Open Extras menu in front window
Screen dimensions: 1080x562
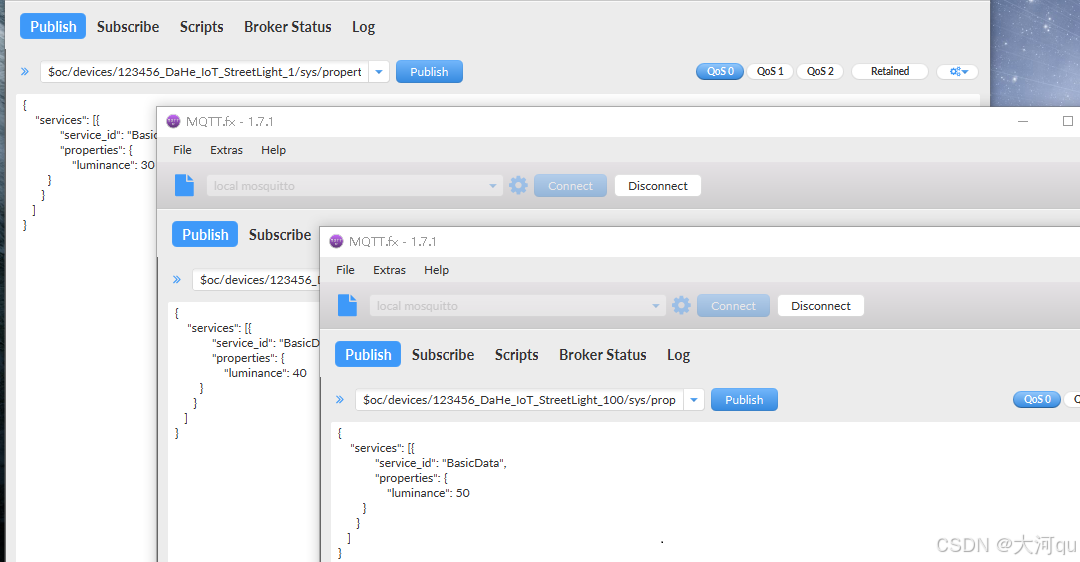(389, 270)
